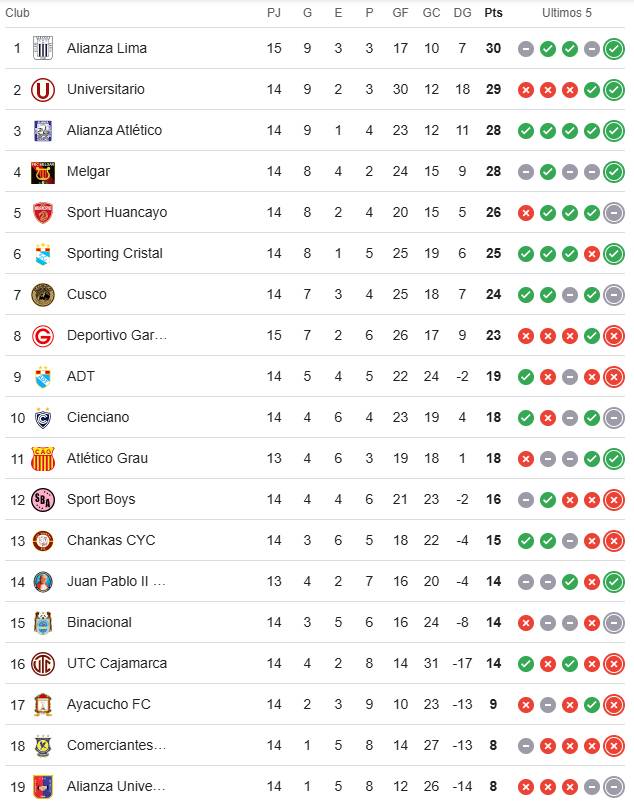This screenshot has width=634, height=806.
Task: Select the Ultimos 5 column header
Action: 567,13
